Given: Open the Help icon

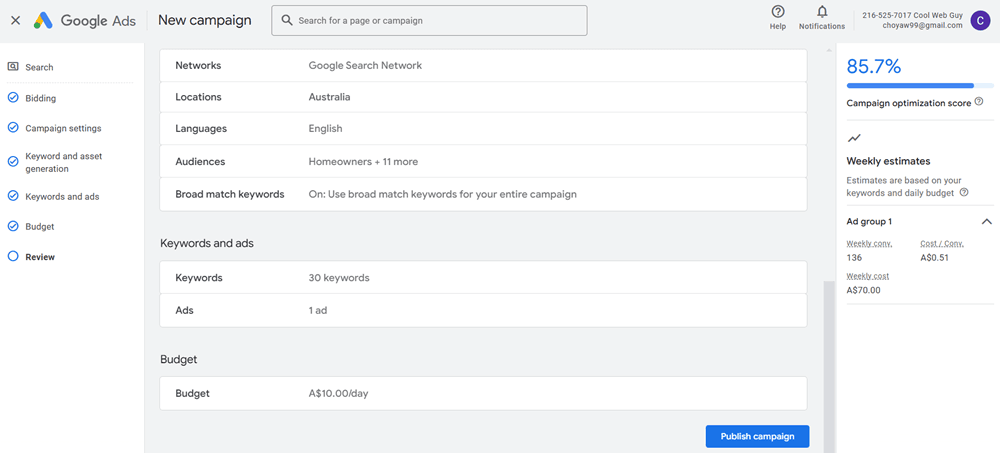Looking at the screenshot, I should coord(778,12).
